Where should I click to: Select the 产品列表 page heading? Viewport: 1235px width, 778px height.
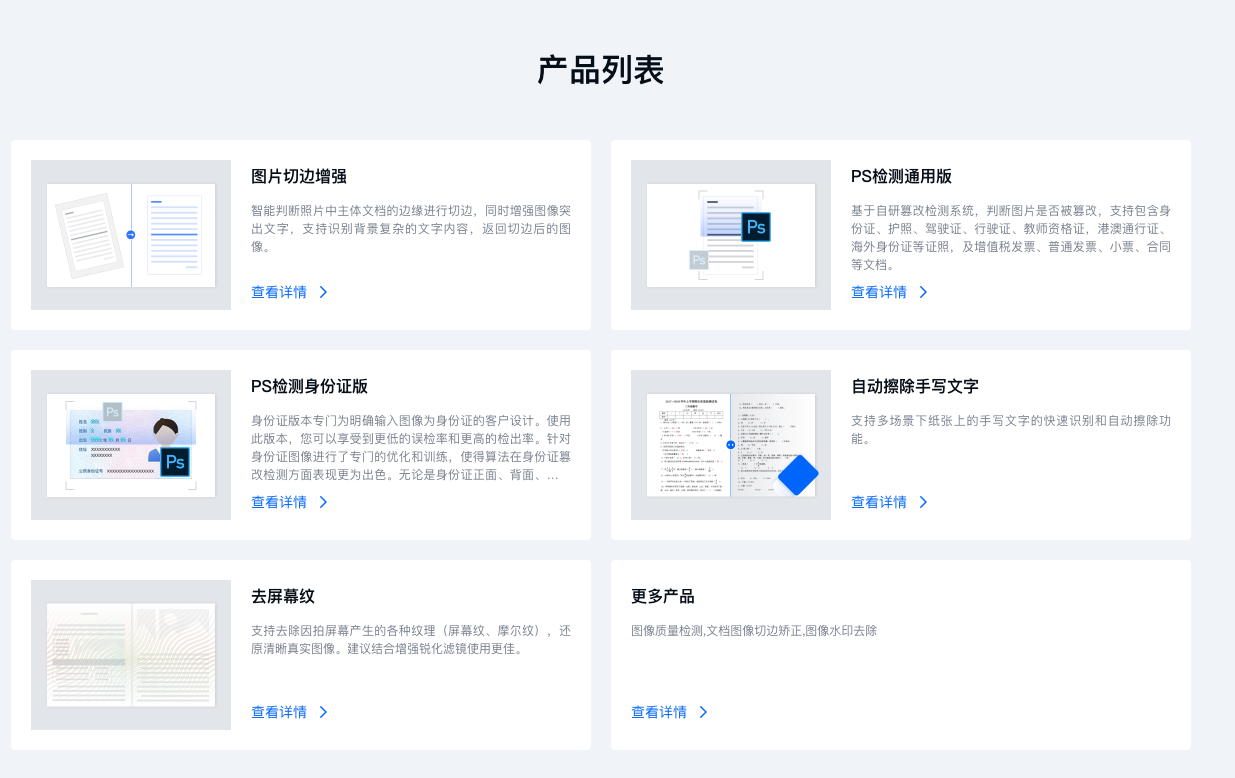(x=601, y=70)
